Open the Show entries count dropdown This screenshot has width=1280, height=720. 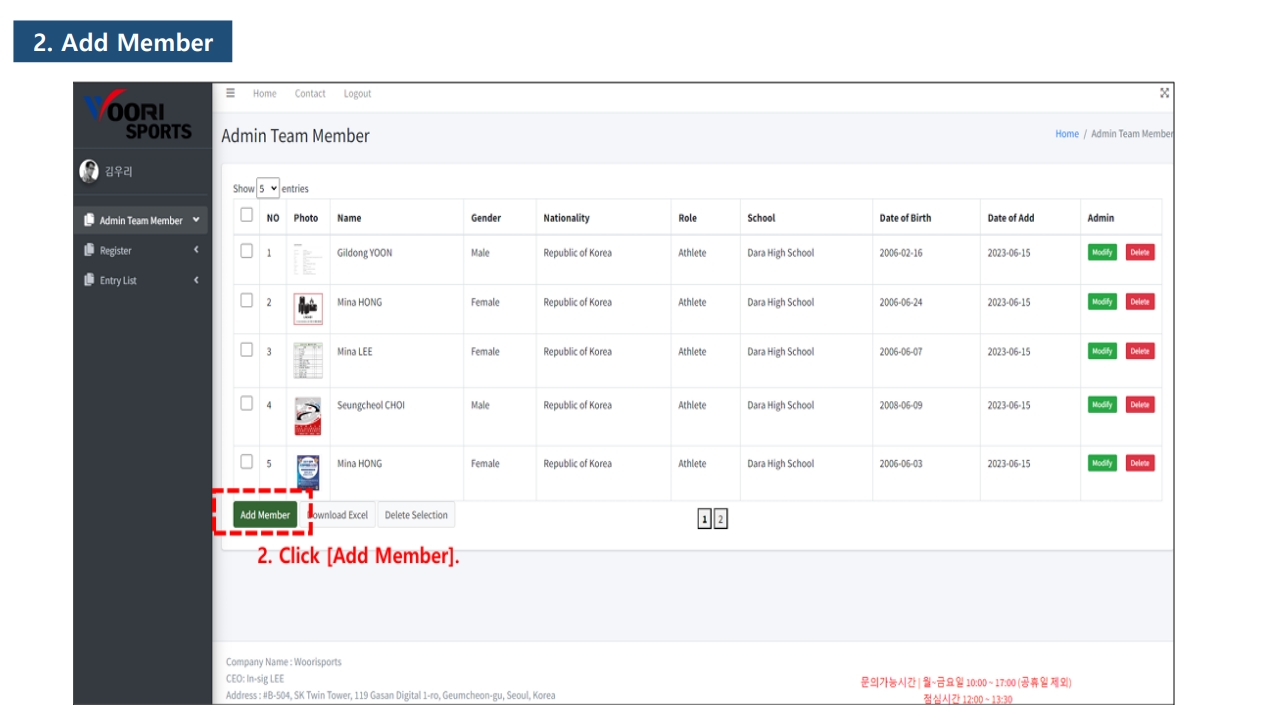[268, 188]
